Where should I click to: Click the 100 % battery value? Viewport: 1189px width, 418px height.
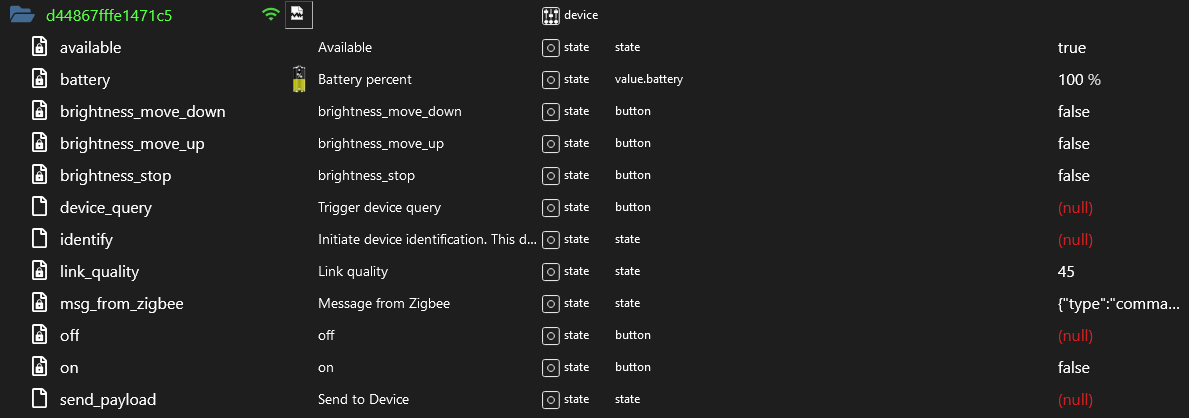coord(1079,80)
